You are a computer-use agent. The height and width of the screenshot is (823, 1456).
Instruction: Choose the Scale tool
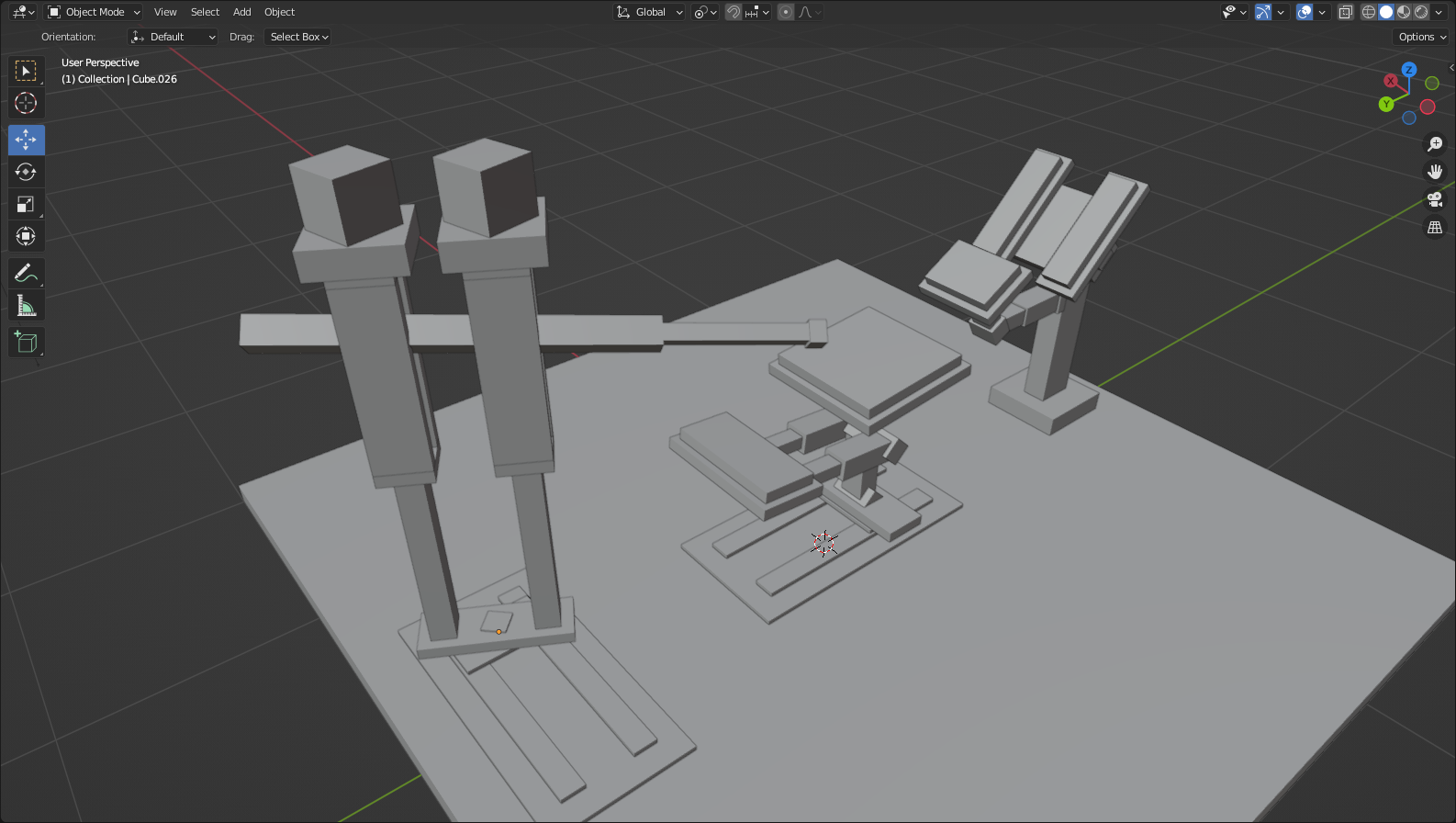pyautogui.click(x=26, y=204)
